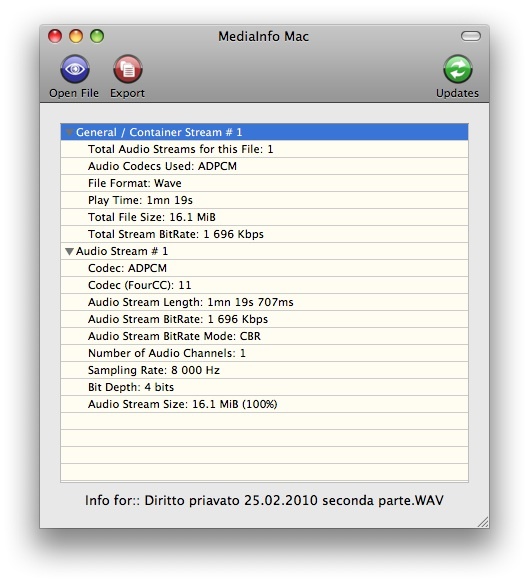
Task: Toggle the toolbar with the pill button
Action: coord(471,36)
